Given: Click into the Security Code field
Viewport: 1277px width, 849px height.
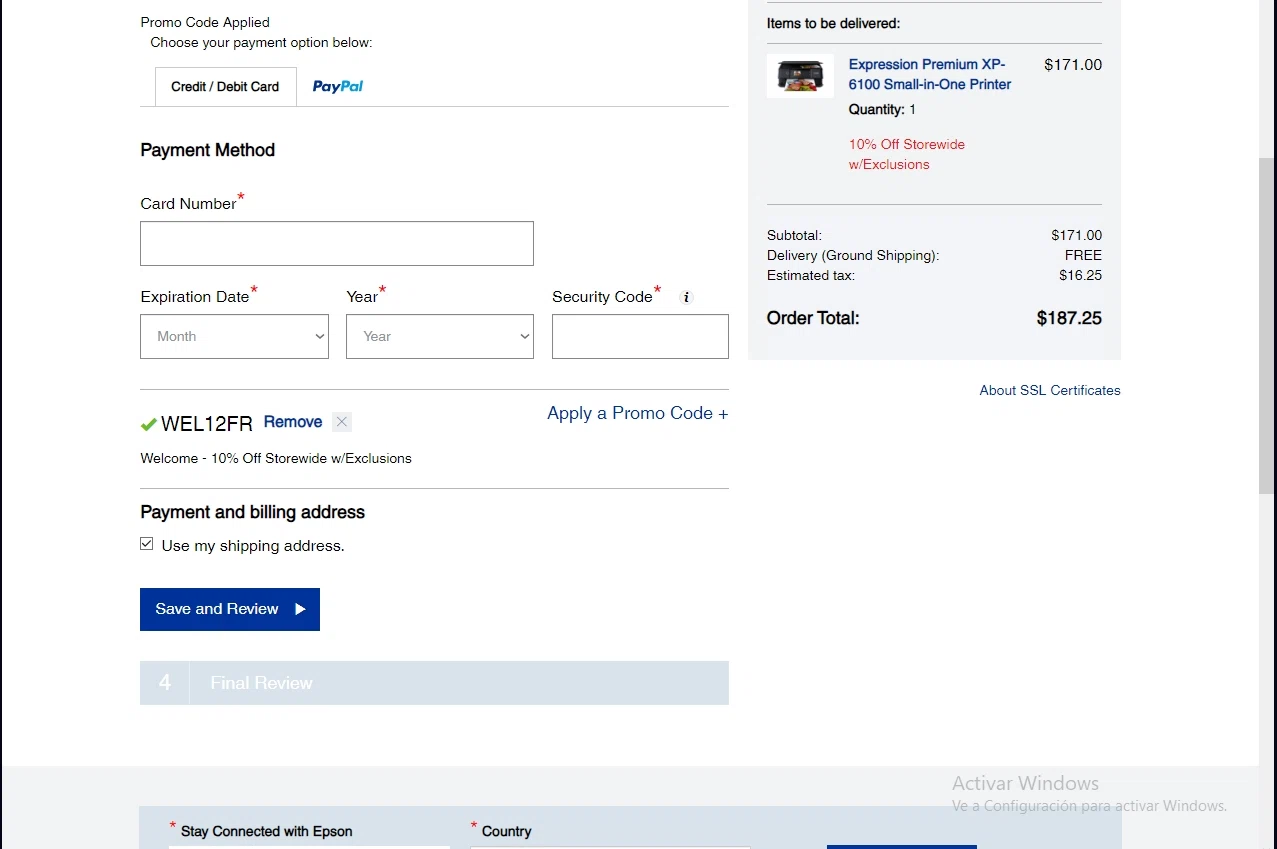Looking at the screenshot, I should pyautogui.click(x=640, y=337).
